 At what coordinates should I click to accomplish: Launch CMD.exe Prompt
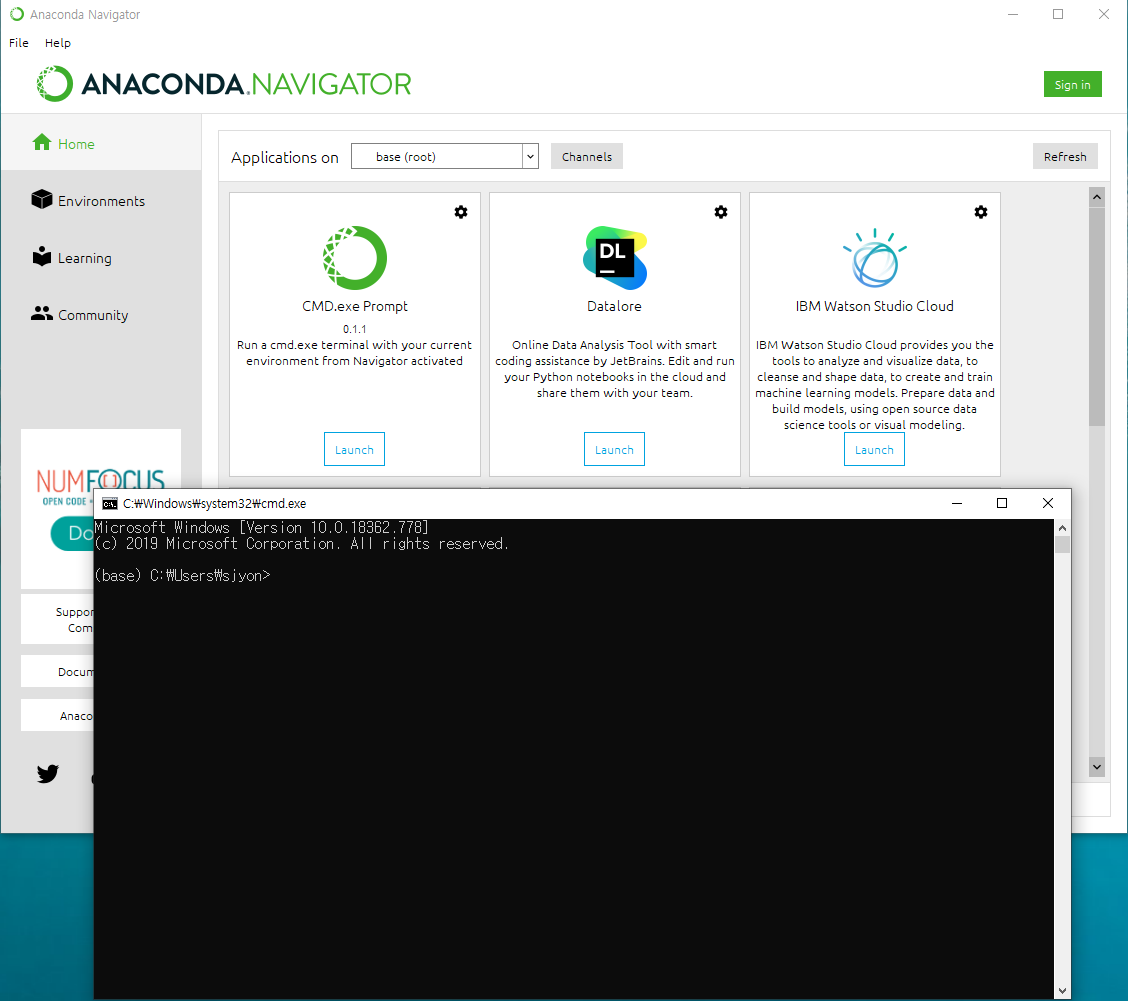[x=355, y=449]
